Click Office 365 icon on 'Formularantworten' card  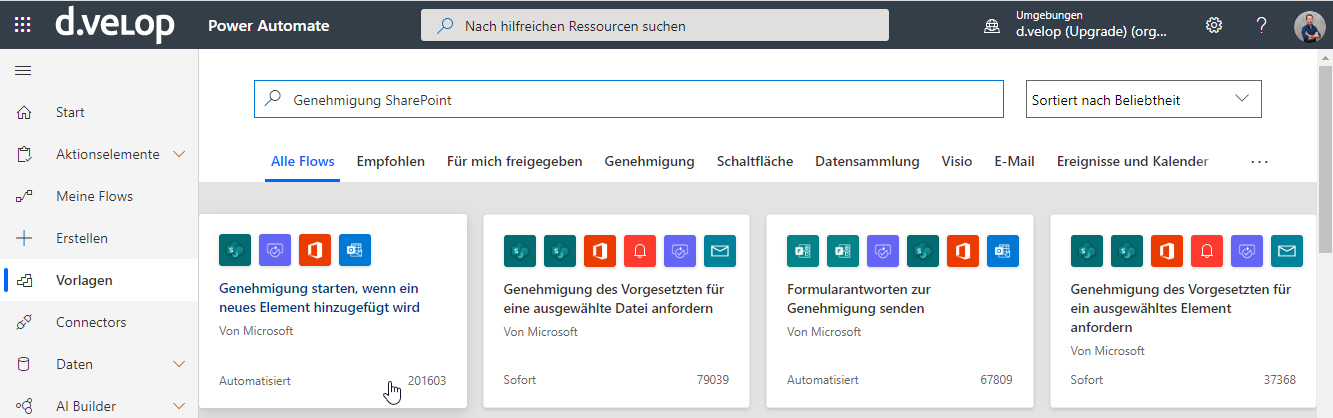pyautogui.click(x=963, y=250)
